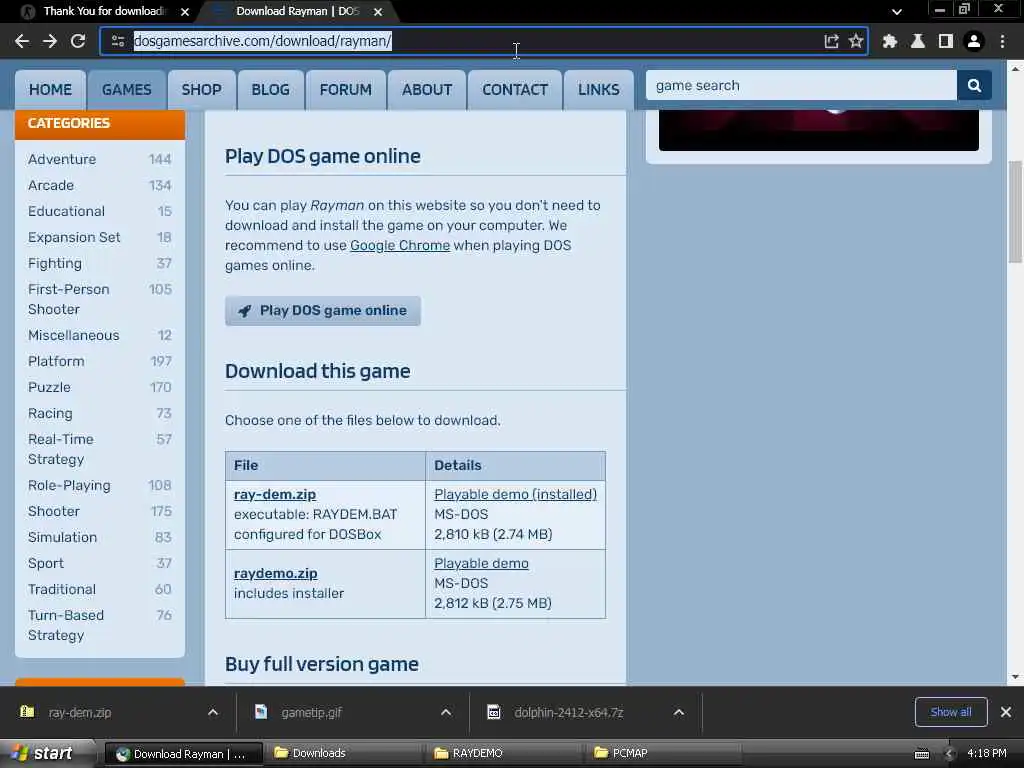The height and width of the screenshot is (768, 1024).
Task: Click the ray-dem.zip file icon in downloads bar
Action: [27, 711]
